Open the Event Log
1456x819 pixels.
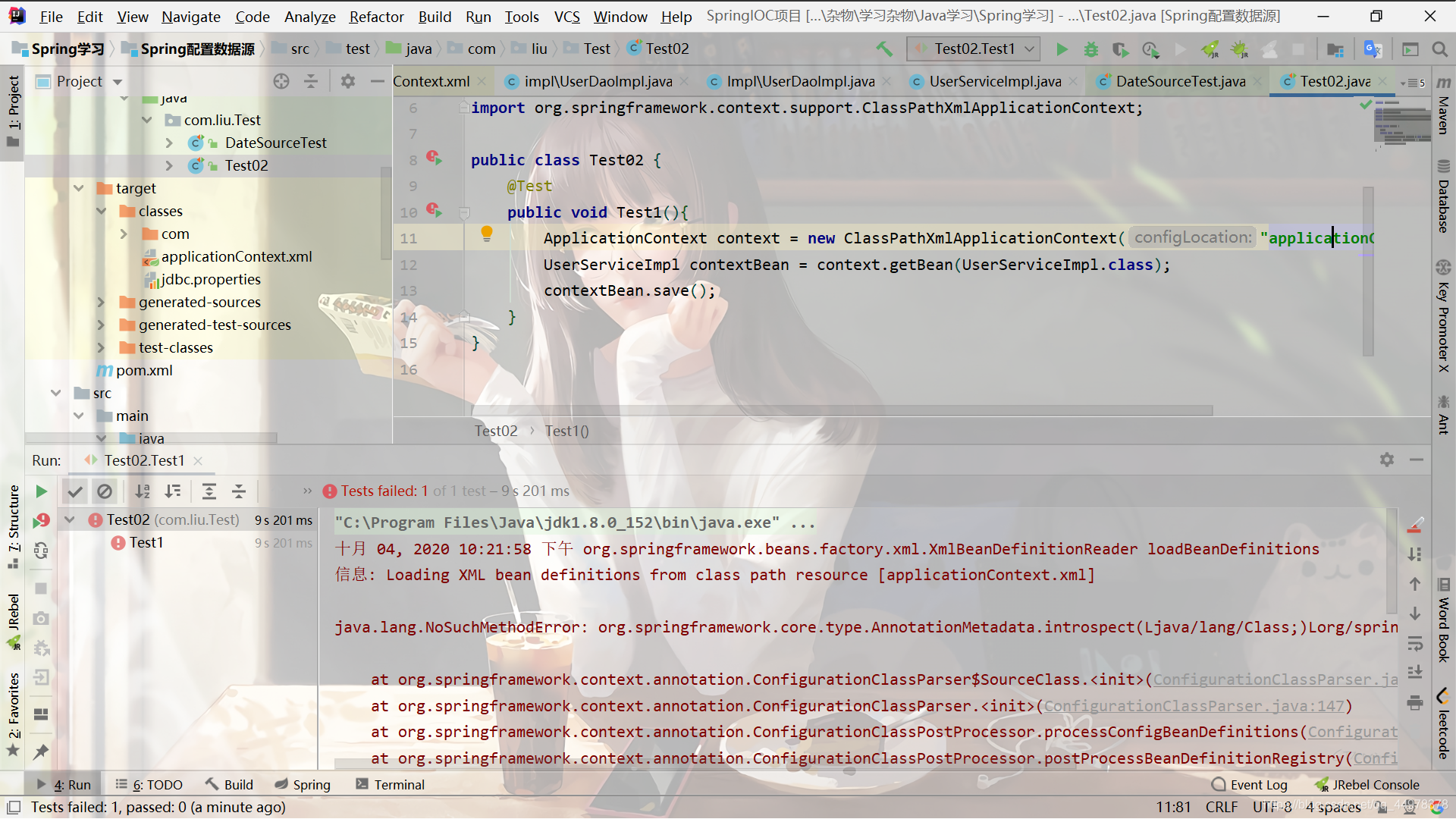pyautogui.click(x=1250, y=785)
